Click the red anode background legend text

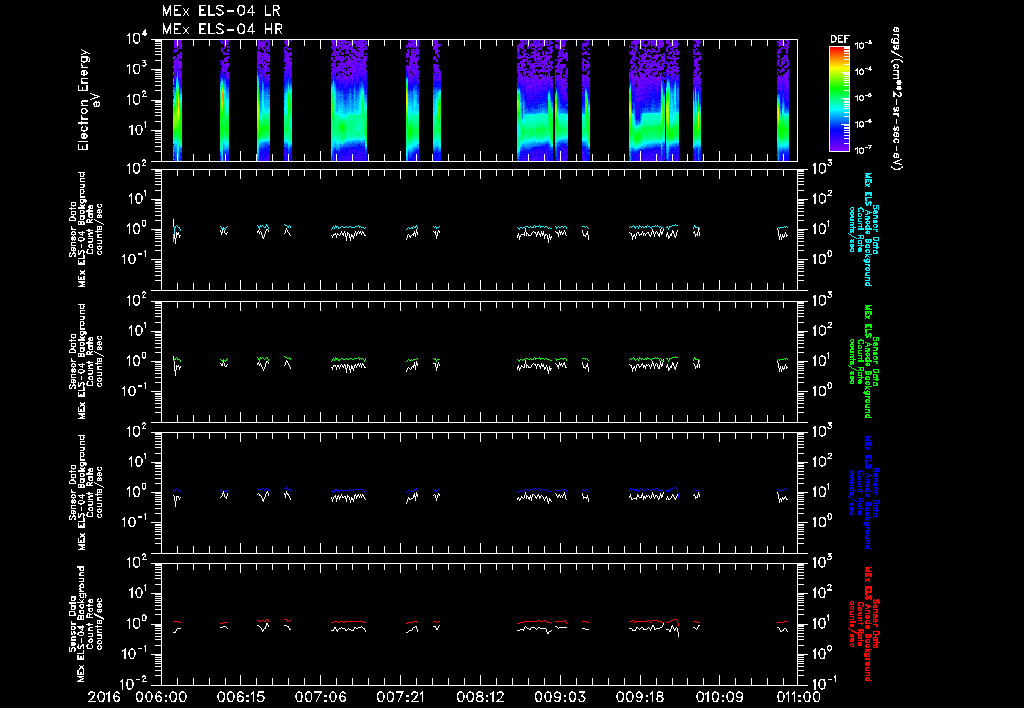click(863, 624)
